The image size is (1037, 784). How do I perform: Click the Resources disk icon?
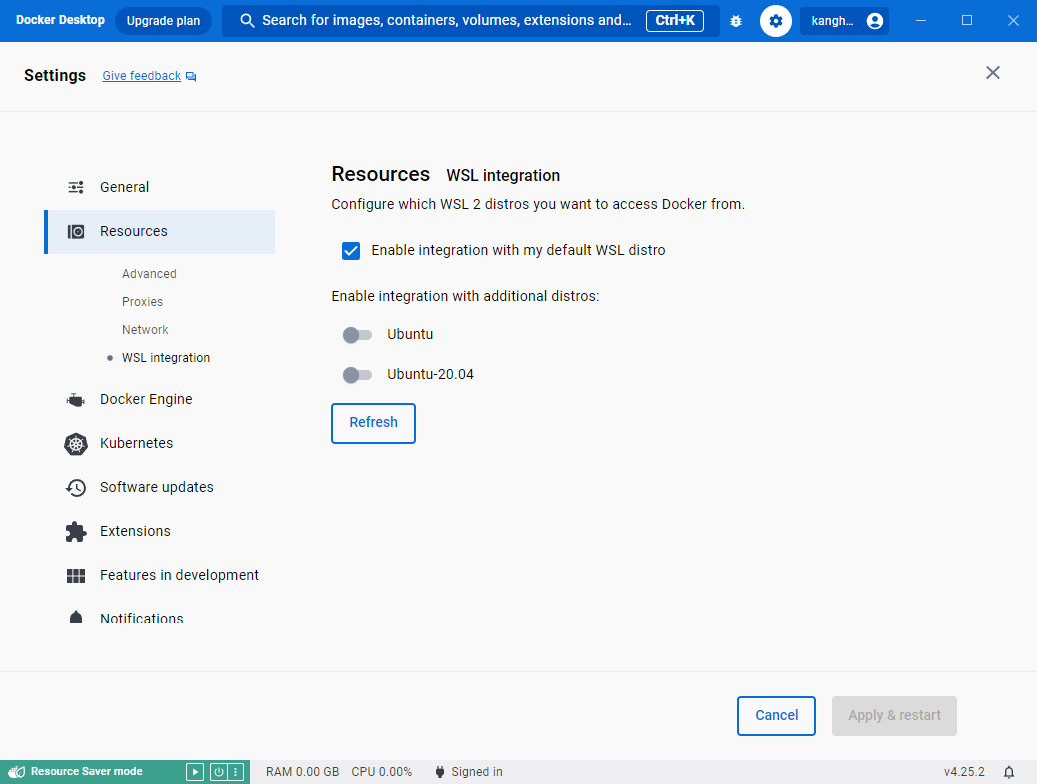(76, 232)
